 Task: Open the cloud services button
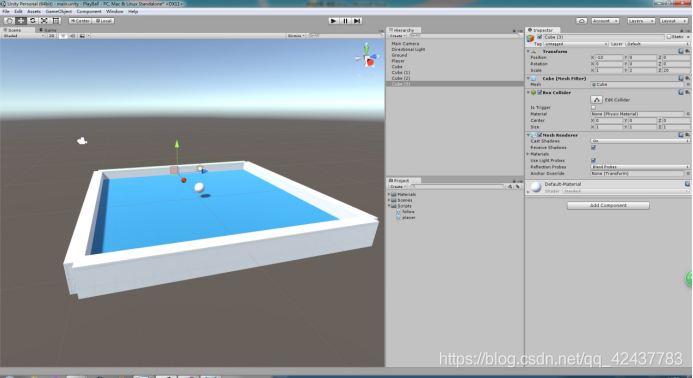pos(582,21)
